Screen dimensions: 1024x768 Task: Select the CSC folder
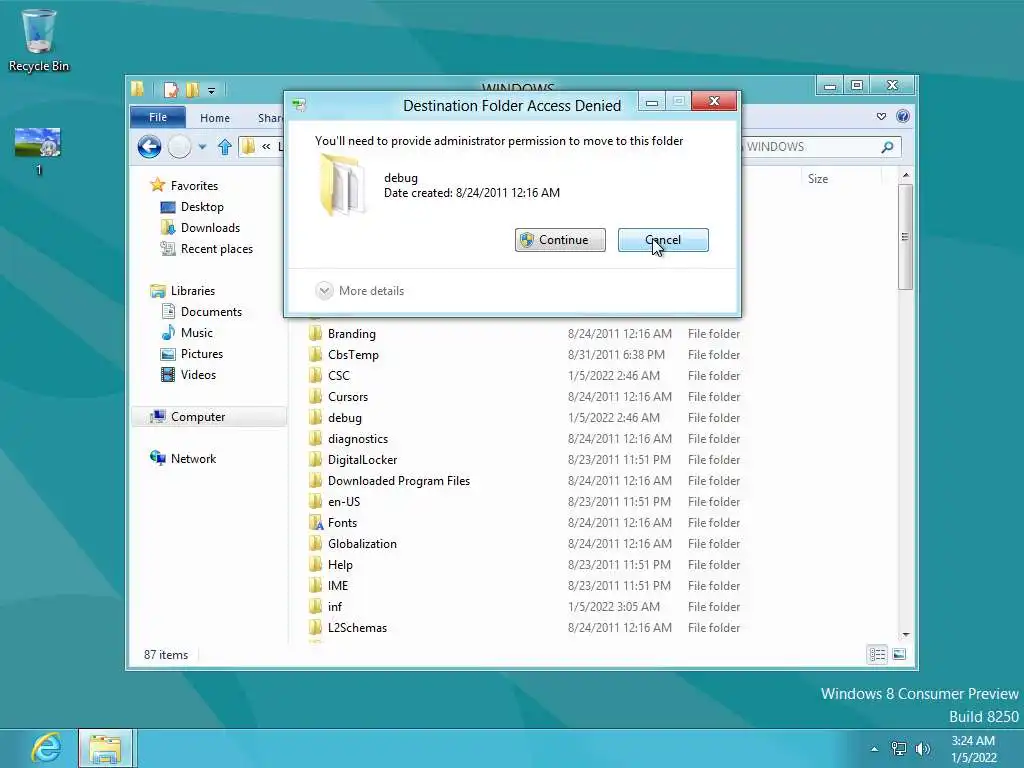click(338, 376)
